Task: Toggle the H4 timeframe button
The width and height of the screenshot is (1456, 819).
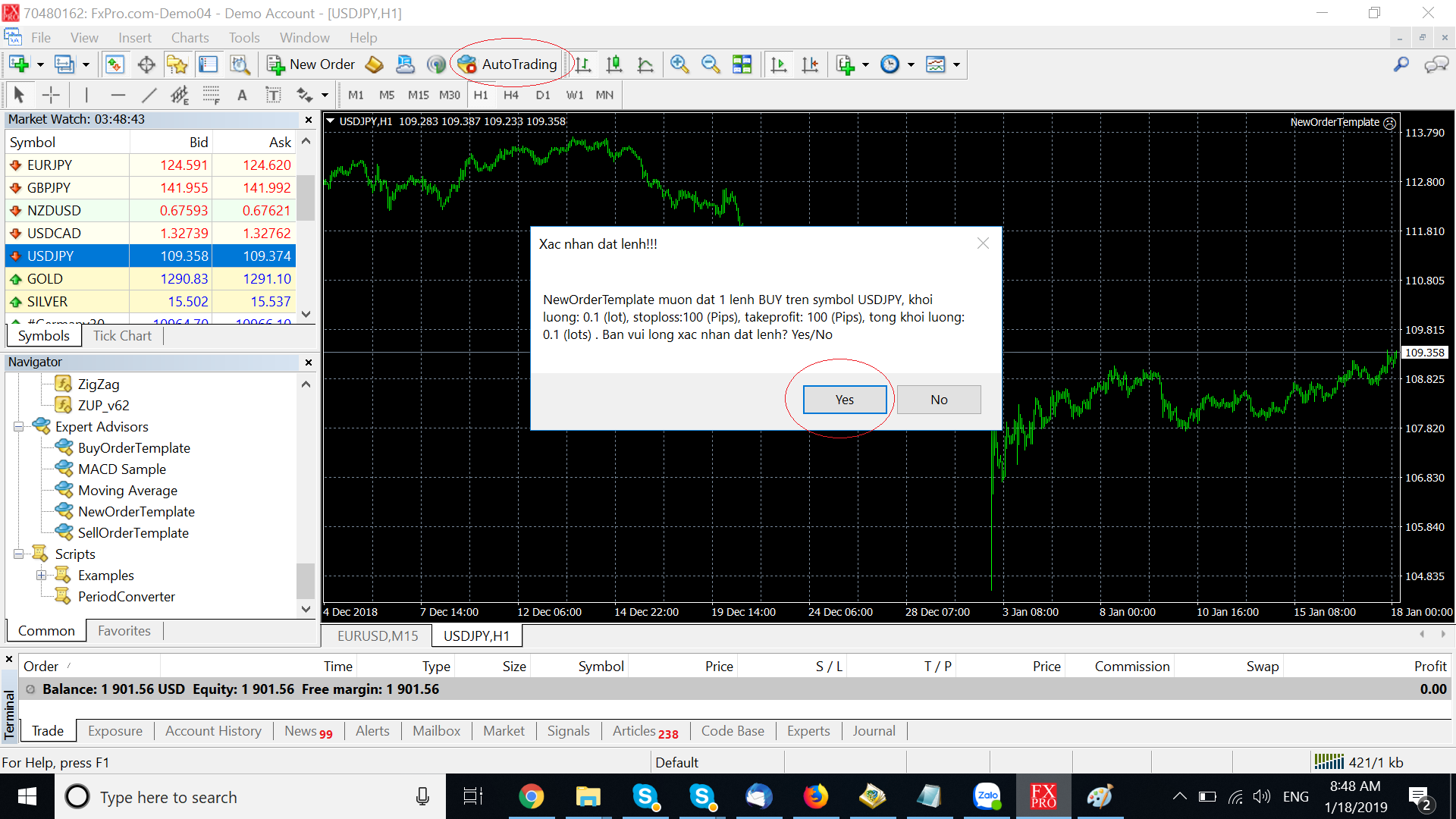Action: click(x=511, y=95)
